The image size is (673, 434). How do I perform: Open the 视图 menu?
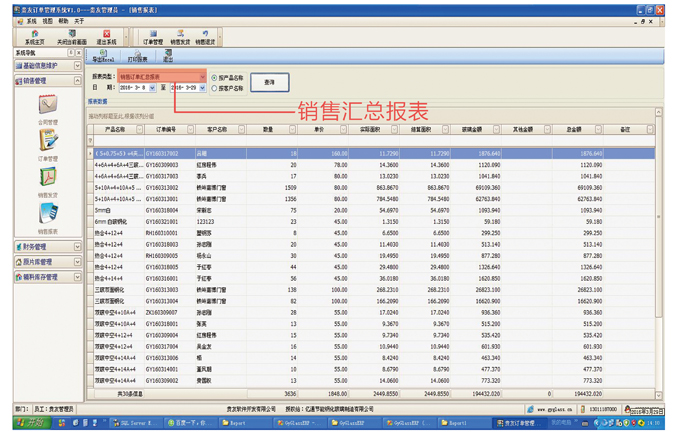point(48,21)
